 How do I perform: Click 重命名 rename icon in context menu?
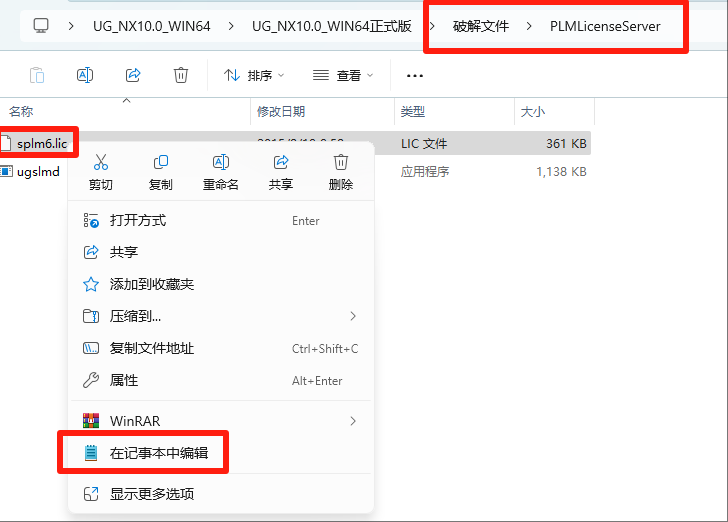coord(221,172)
